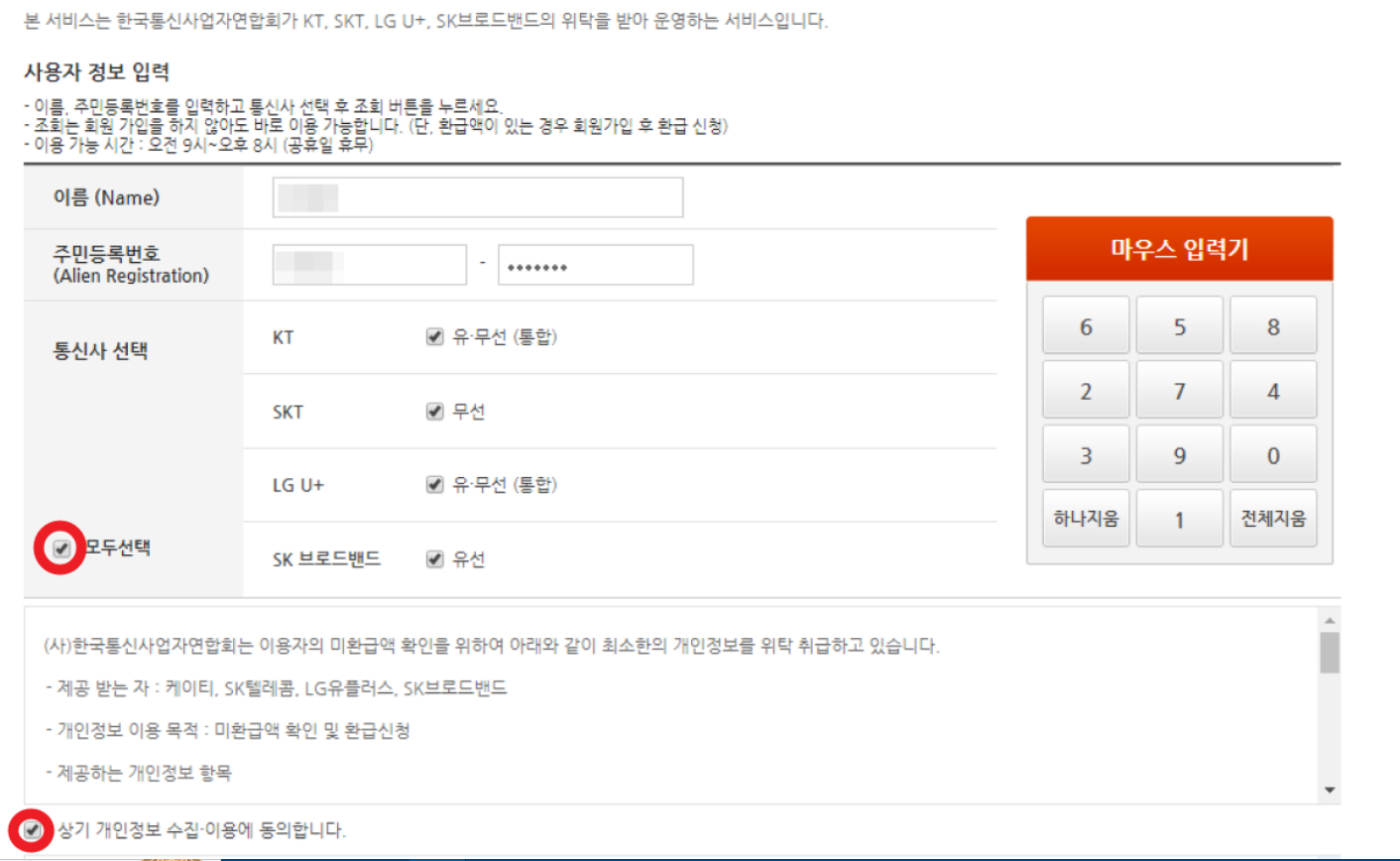Click the privacy text scrollbar down arrow
Viewport: 1400px width, 861px height.
(x=1330, y=791)
